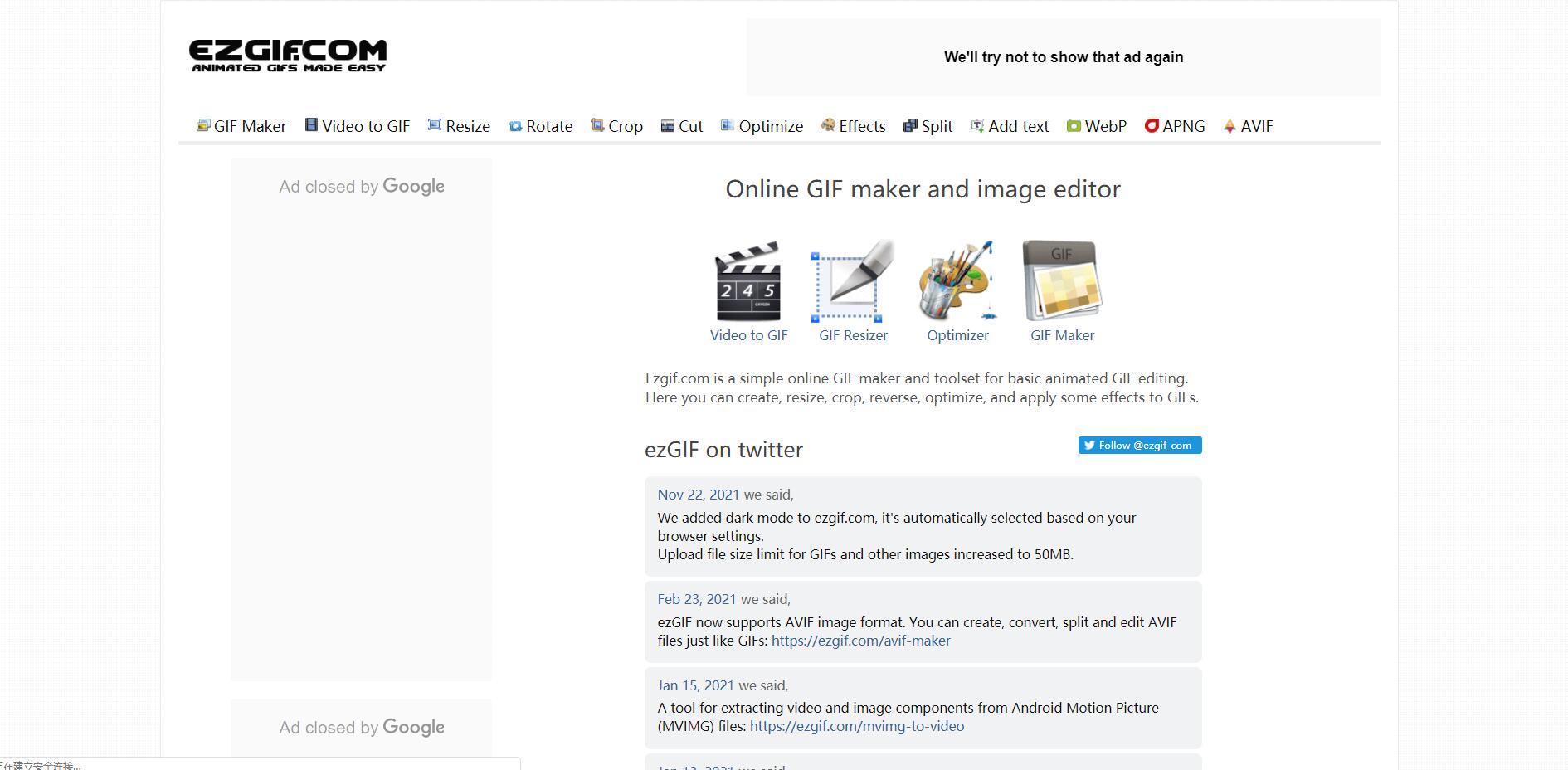The height and width of the screenshot is (770, 1568).
Task: Open the avif-maker link in the tweet
Action: point(860,641)
